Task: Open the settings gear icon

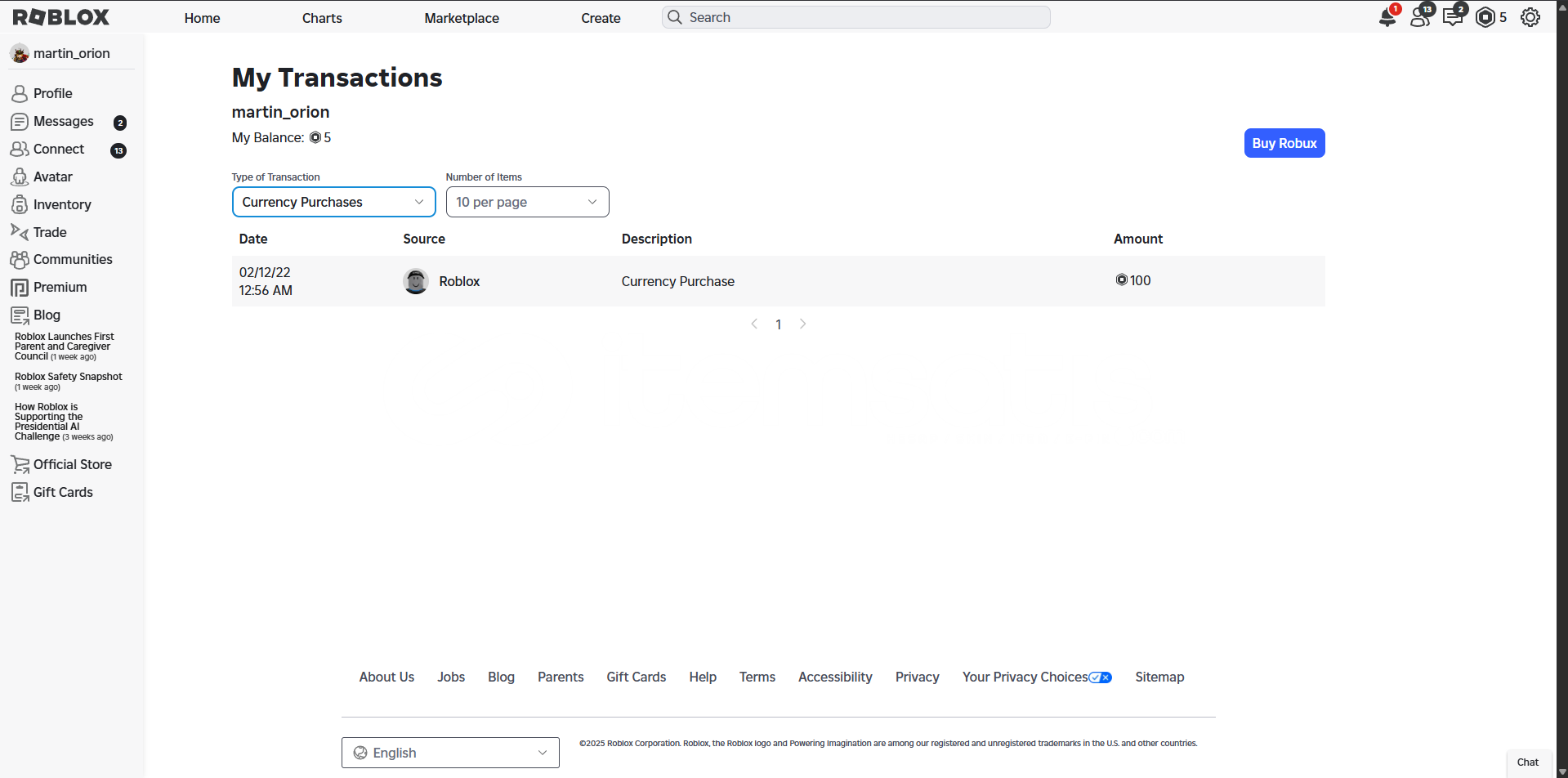Action: 1530,17
